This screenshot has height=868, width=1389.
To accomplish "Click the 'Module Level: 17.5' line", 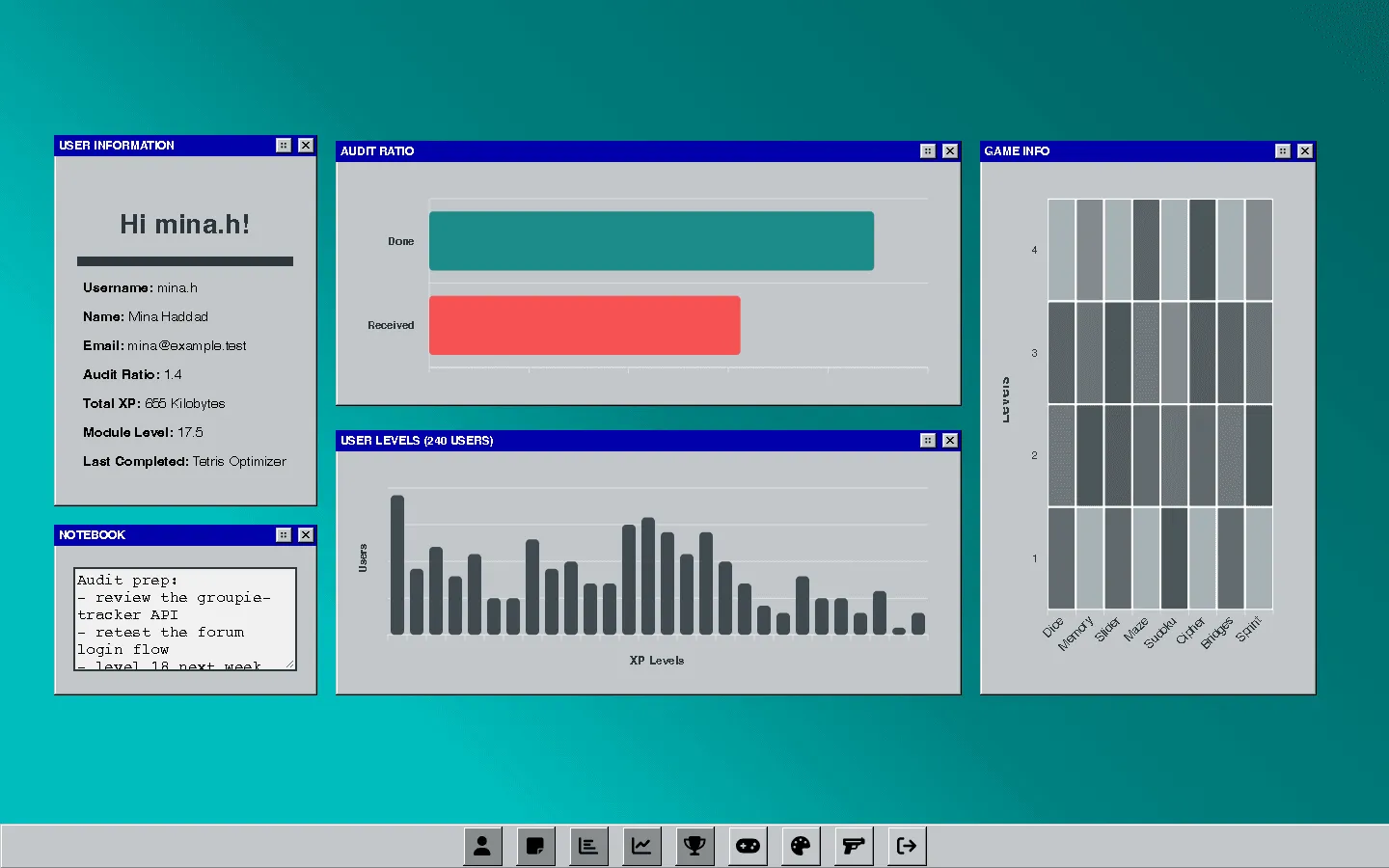I will [143, 432].
